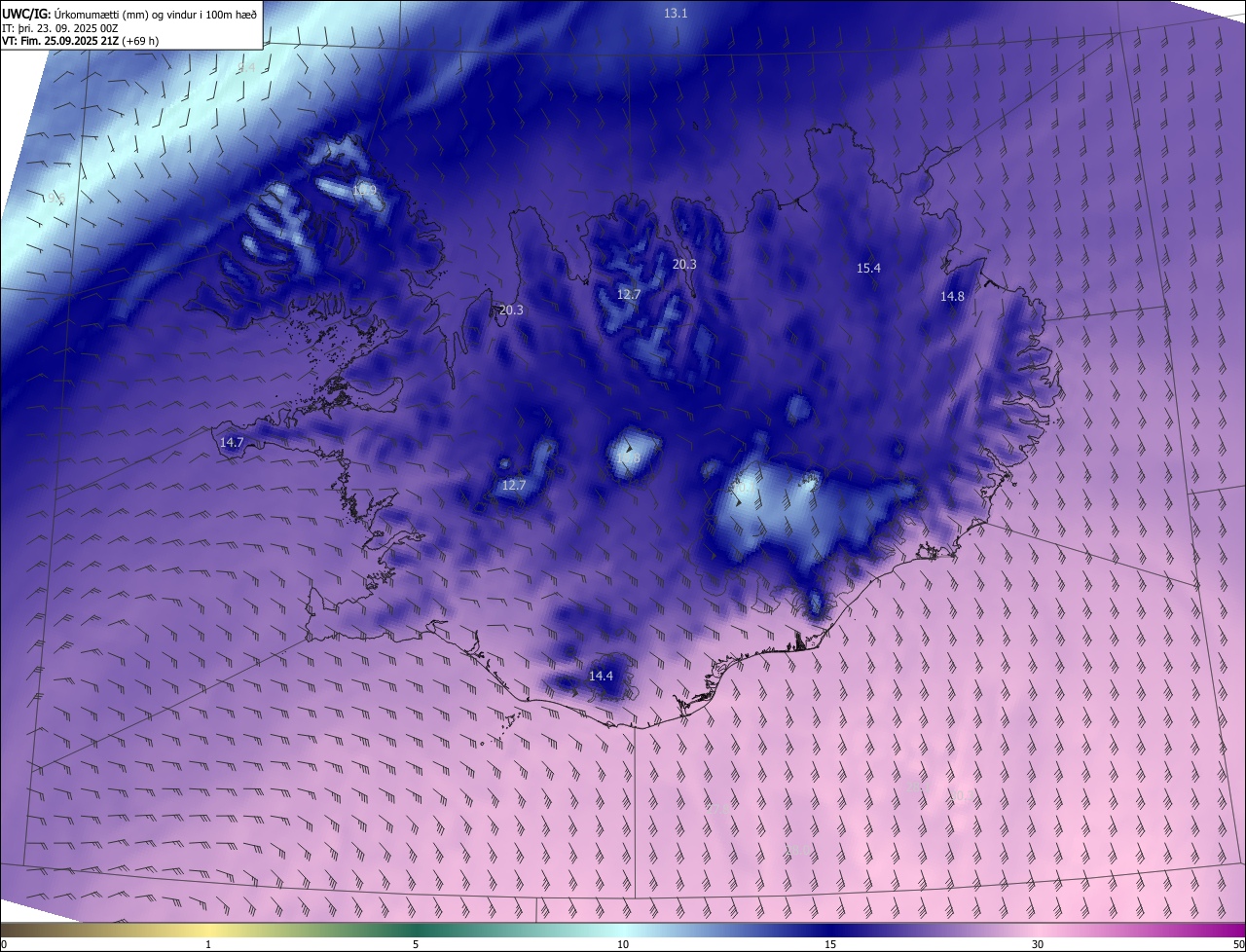This screenshot has height=952, width=1246.
Task: Pick the dark green band of the color scale
Action: coord(416,931)
